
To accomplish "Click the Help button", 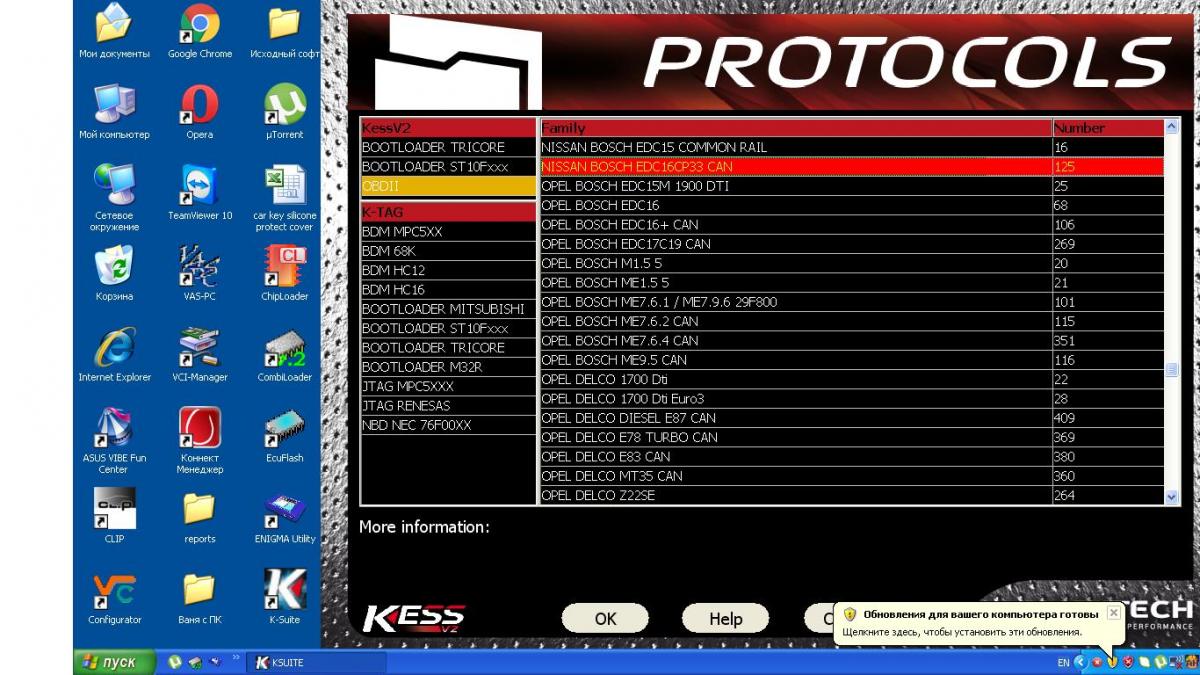I will coord(725,618).
